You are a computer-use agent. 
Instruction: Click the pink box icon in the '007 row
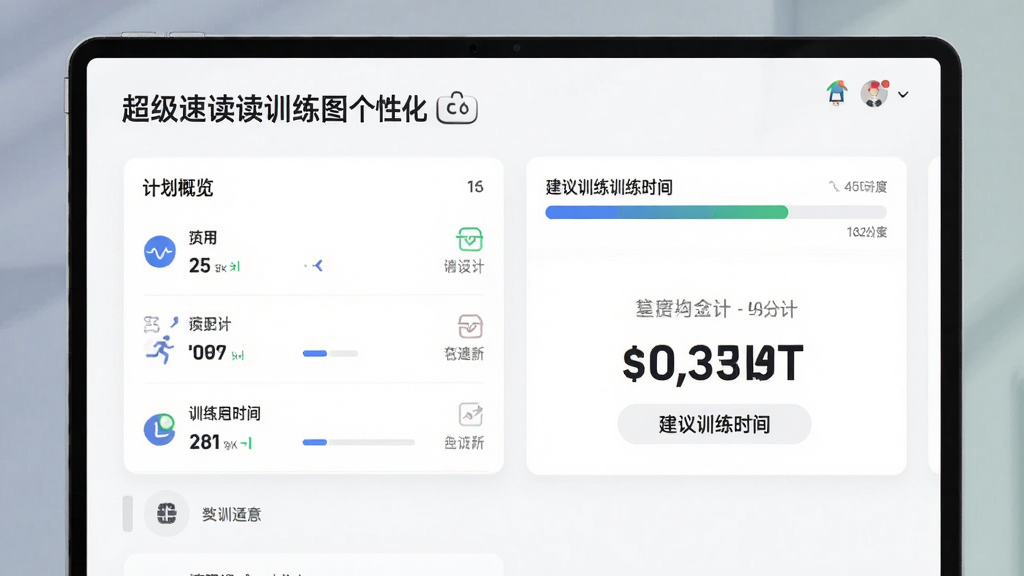(x=470, y=326)
